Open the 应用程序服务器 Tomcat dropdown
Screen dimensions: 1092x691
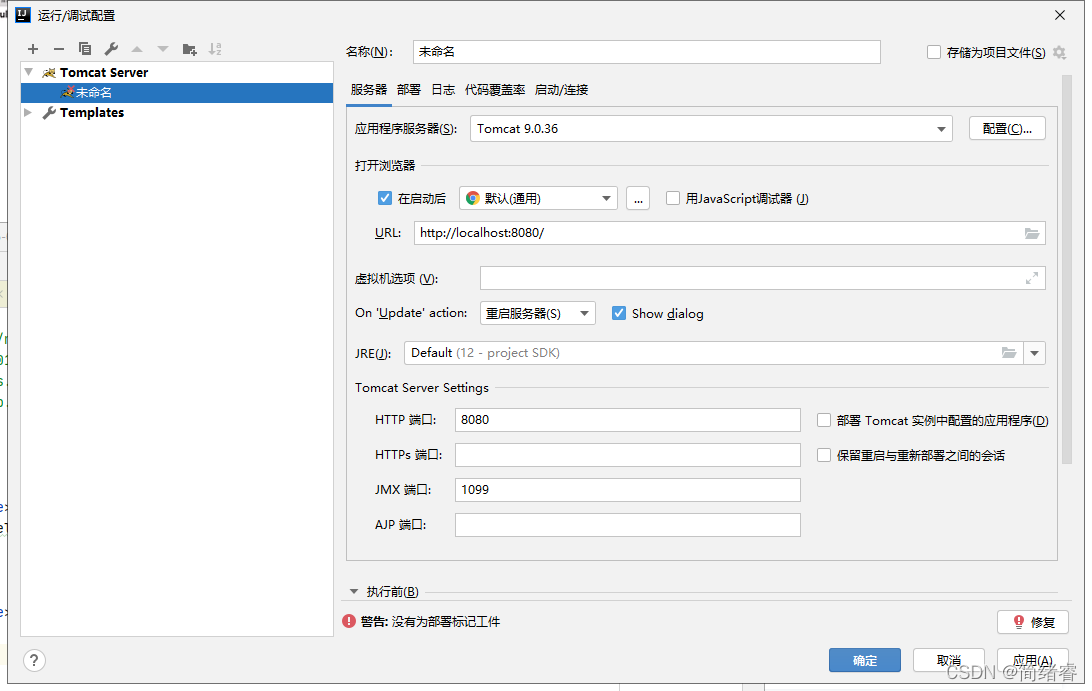click(940, 128)
